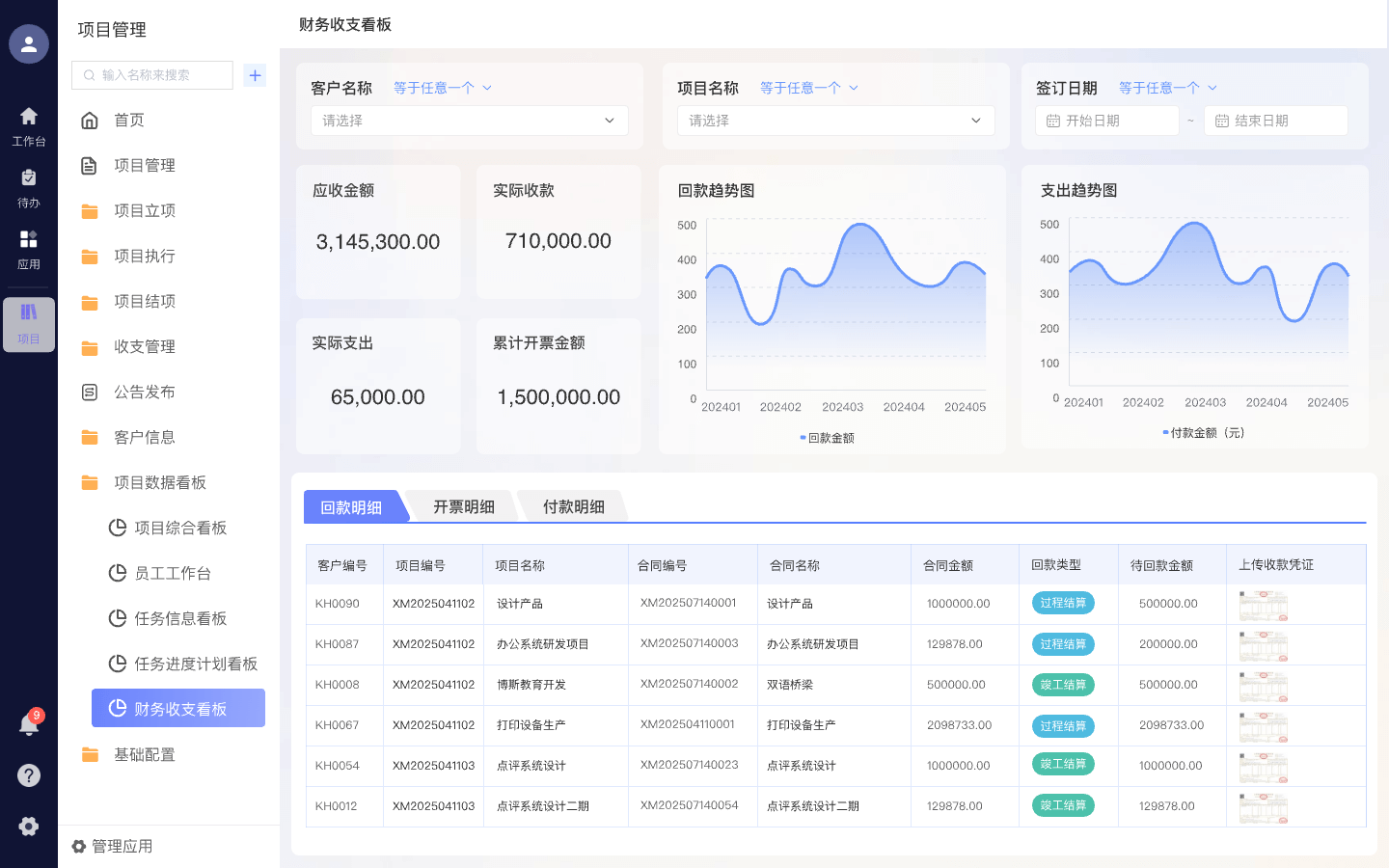
Task: Open 项目综合看板 in the sidebar
Action: tap(179, 528)
